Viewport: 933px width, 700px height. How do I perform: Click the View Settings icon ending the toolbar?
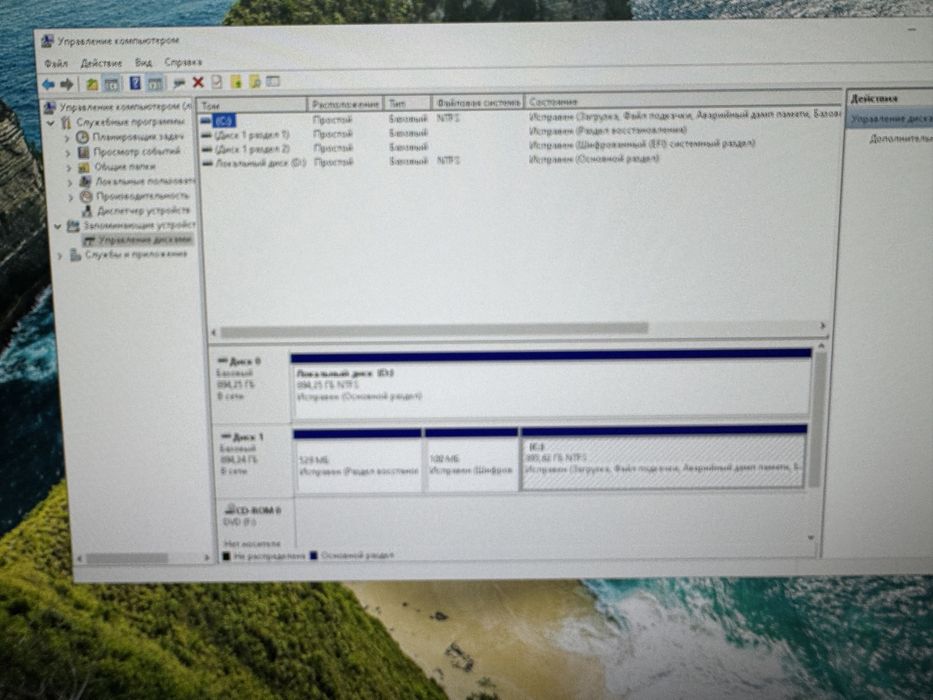pyautogui.click(x=273, y=81)
